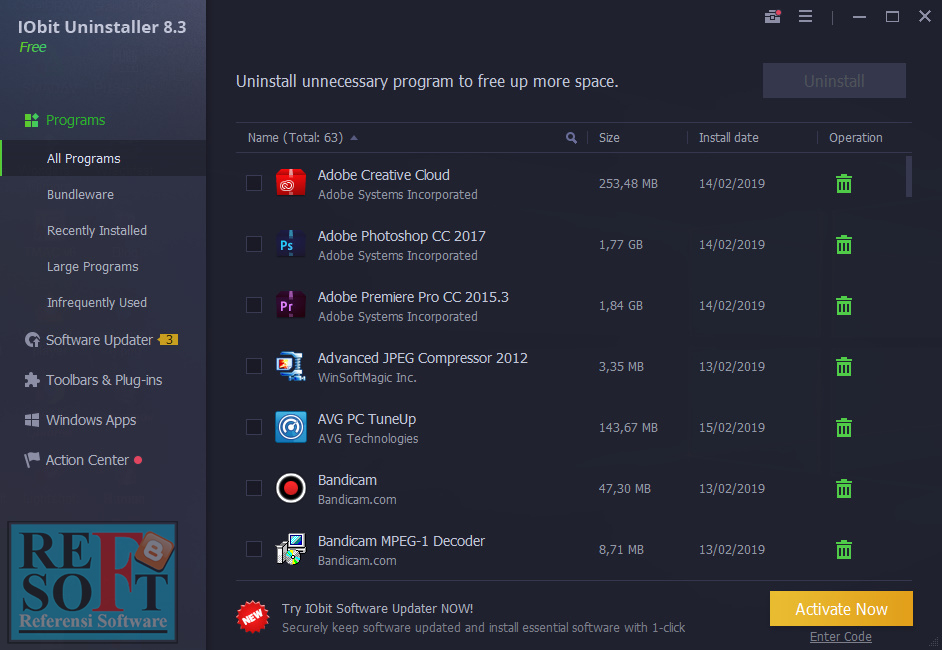Open Toolbars & Plug-ins section
942x650 pixels.
click(x=103, y=380)
